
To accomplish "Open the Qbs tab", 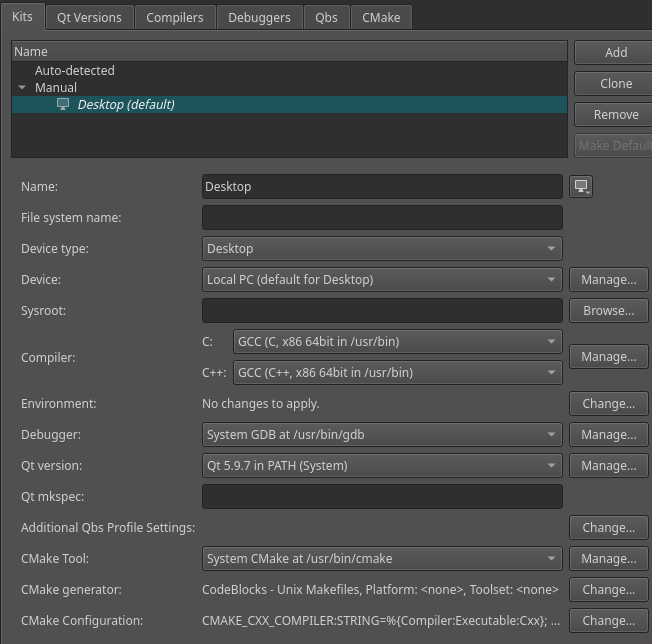I will coord(326,17).
